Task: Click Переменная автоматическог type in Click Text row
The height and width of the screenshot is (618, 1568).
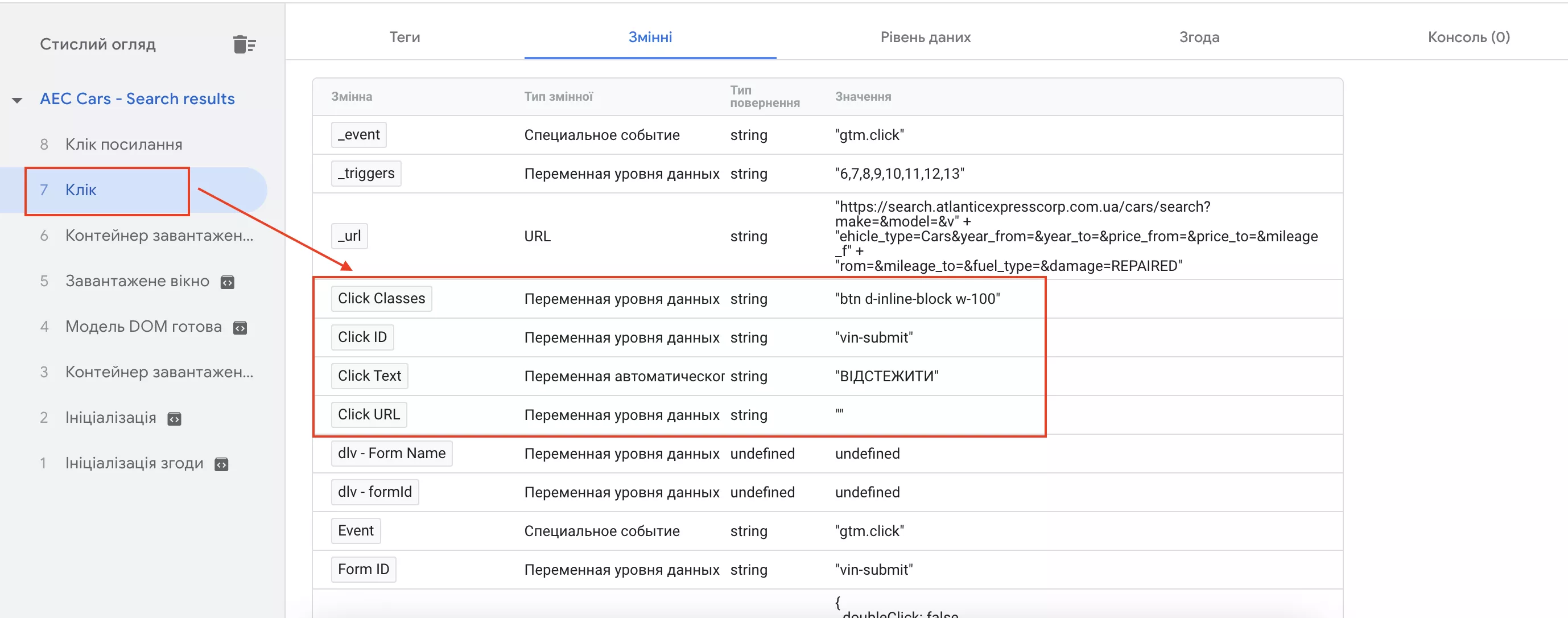Action: (625, 376)
